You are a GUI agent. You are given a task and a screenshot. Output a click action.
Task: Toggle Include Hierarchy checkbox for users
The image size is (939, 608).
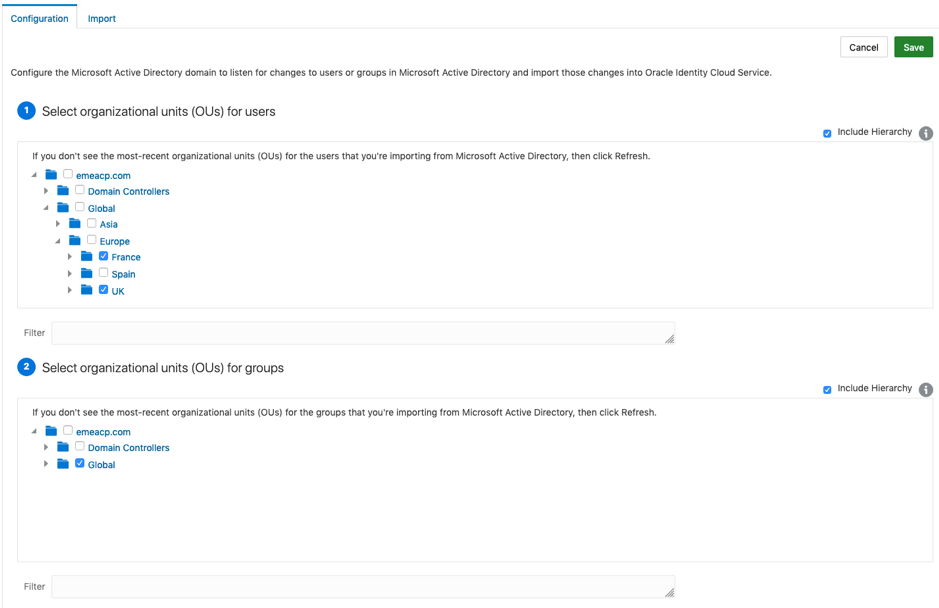[x=827, y=133]
